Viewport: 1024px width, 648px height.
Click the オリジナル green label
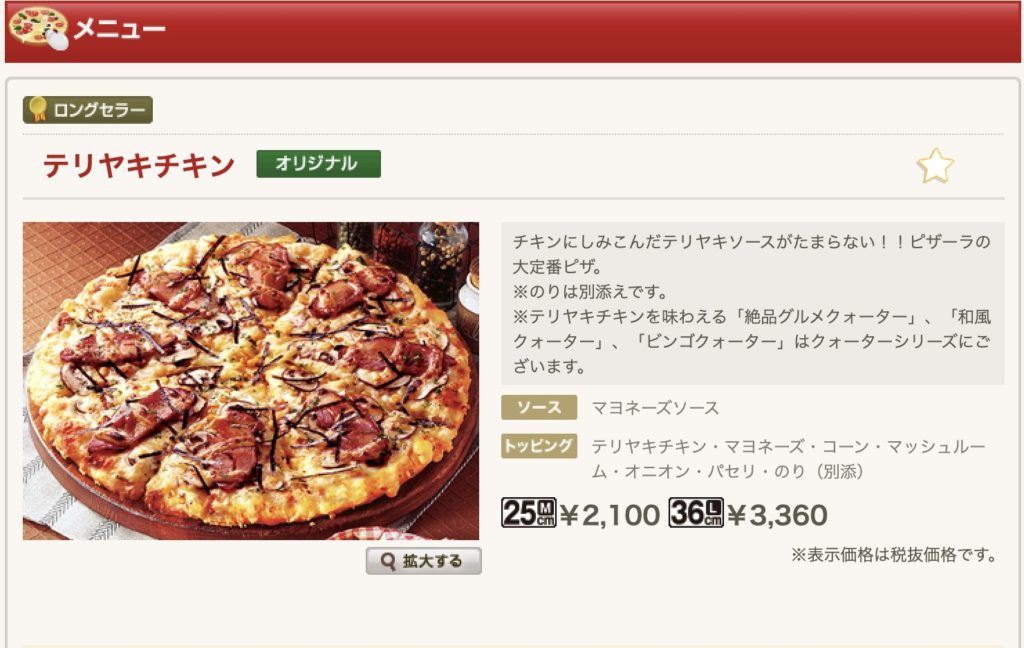(319, 163)
